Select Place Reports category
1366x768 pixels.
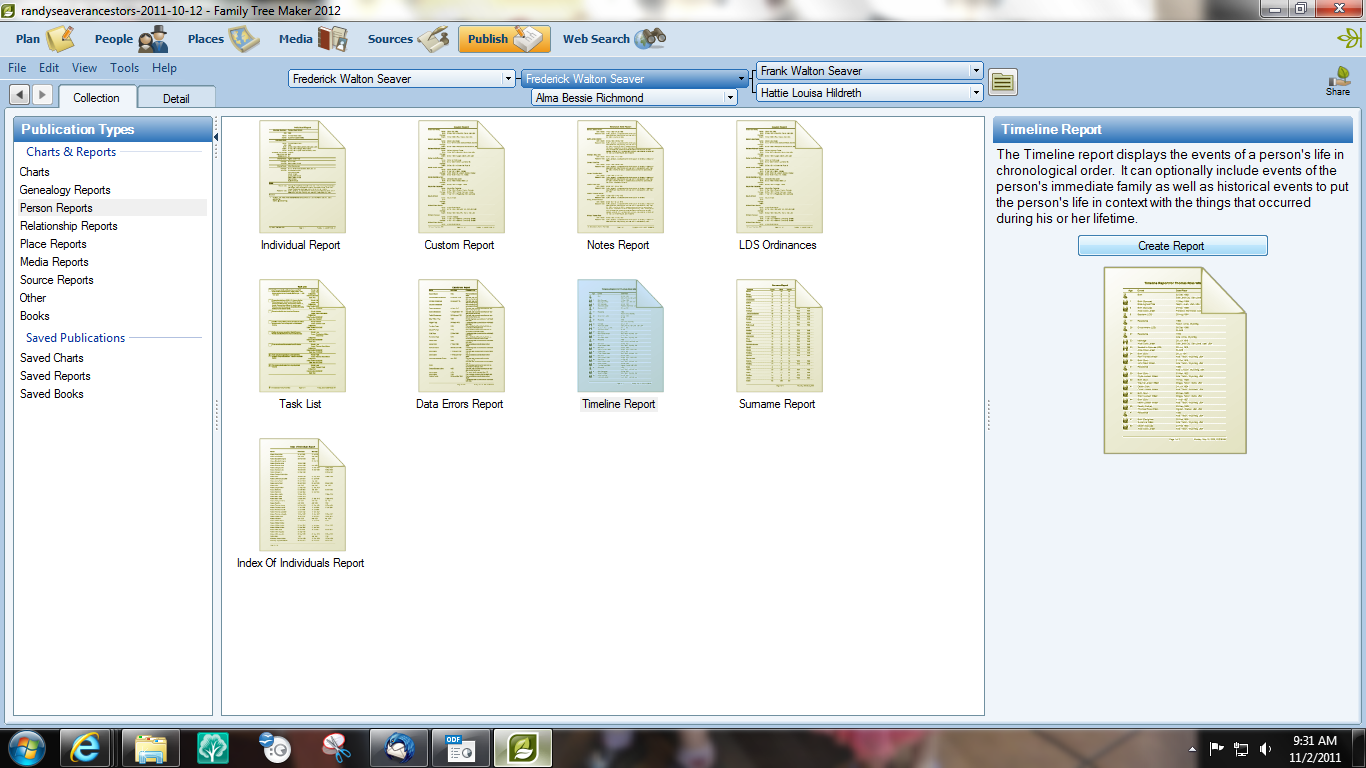[53, 244]
